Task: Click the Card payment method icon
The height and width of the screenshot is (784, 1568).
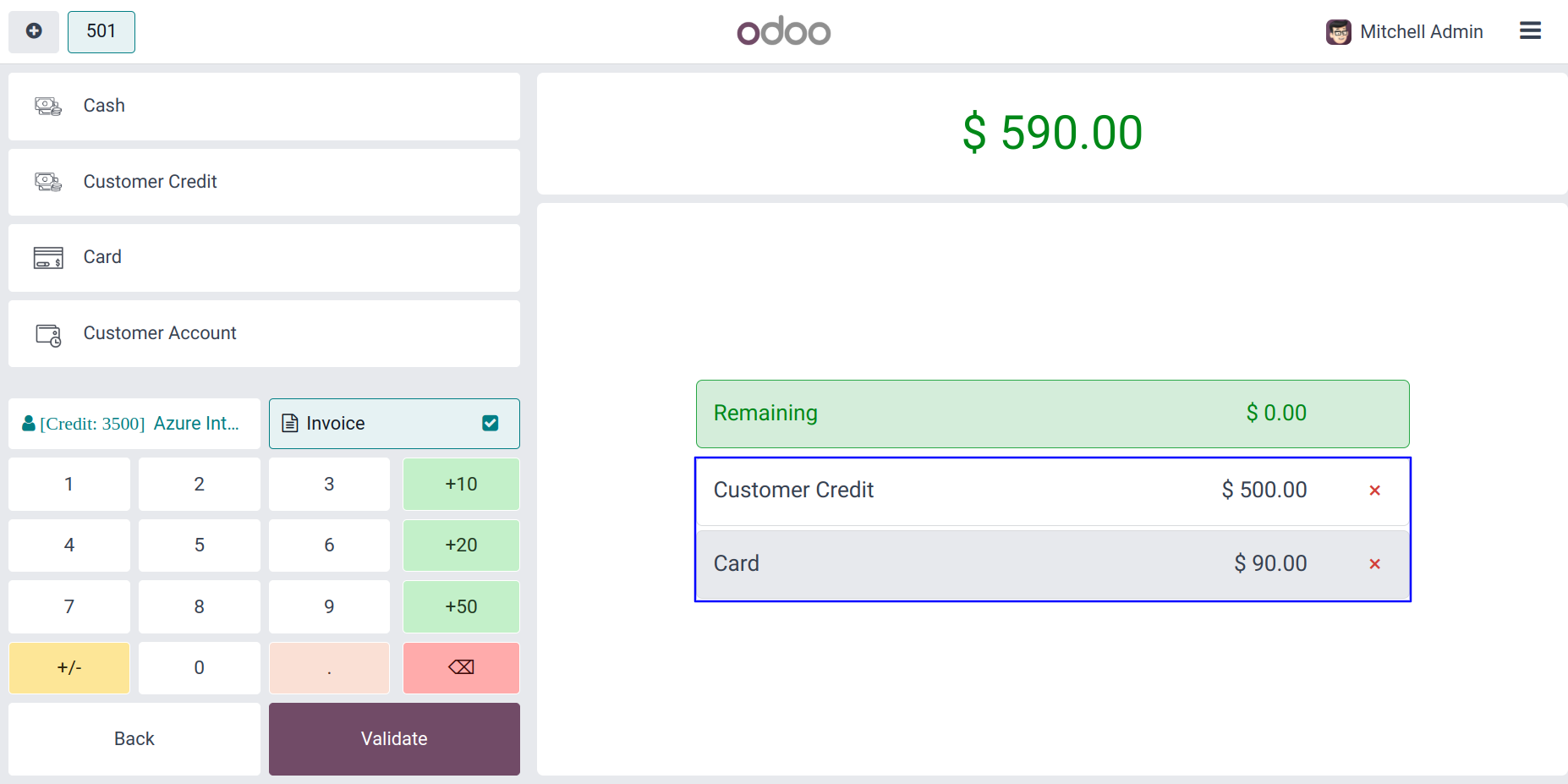Action: 48,257
